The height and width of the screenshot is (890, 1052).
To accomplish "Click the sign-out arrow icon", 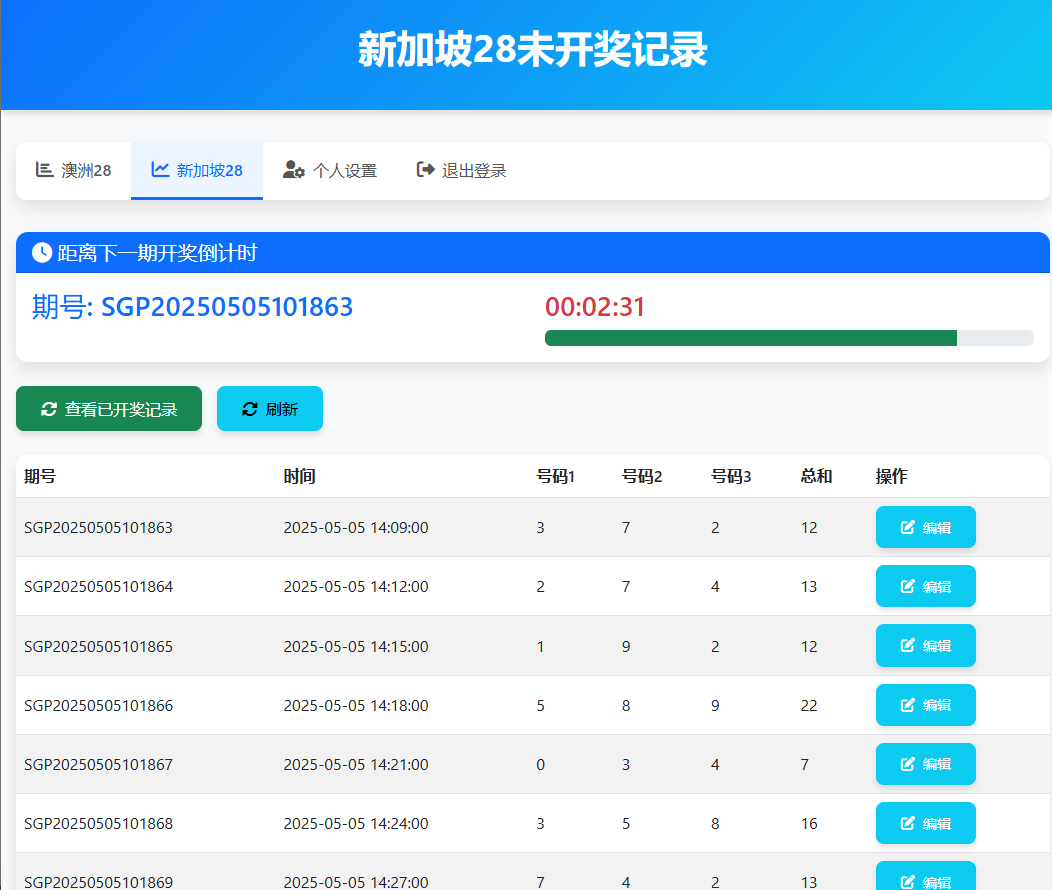I will (425, 170).
